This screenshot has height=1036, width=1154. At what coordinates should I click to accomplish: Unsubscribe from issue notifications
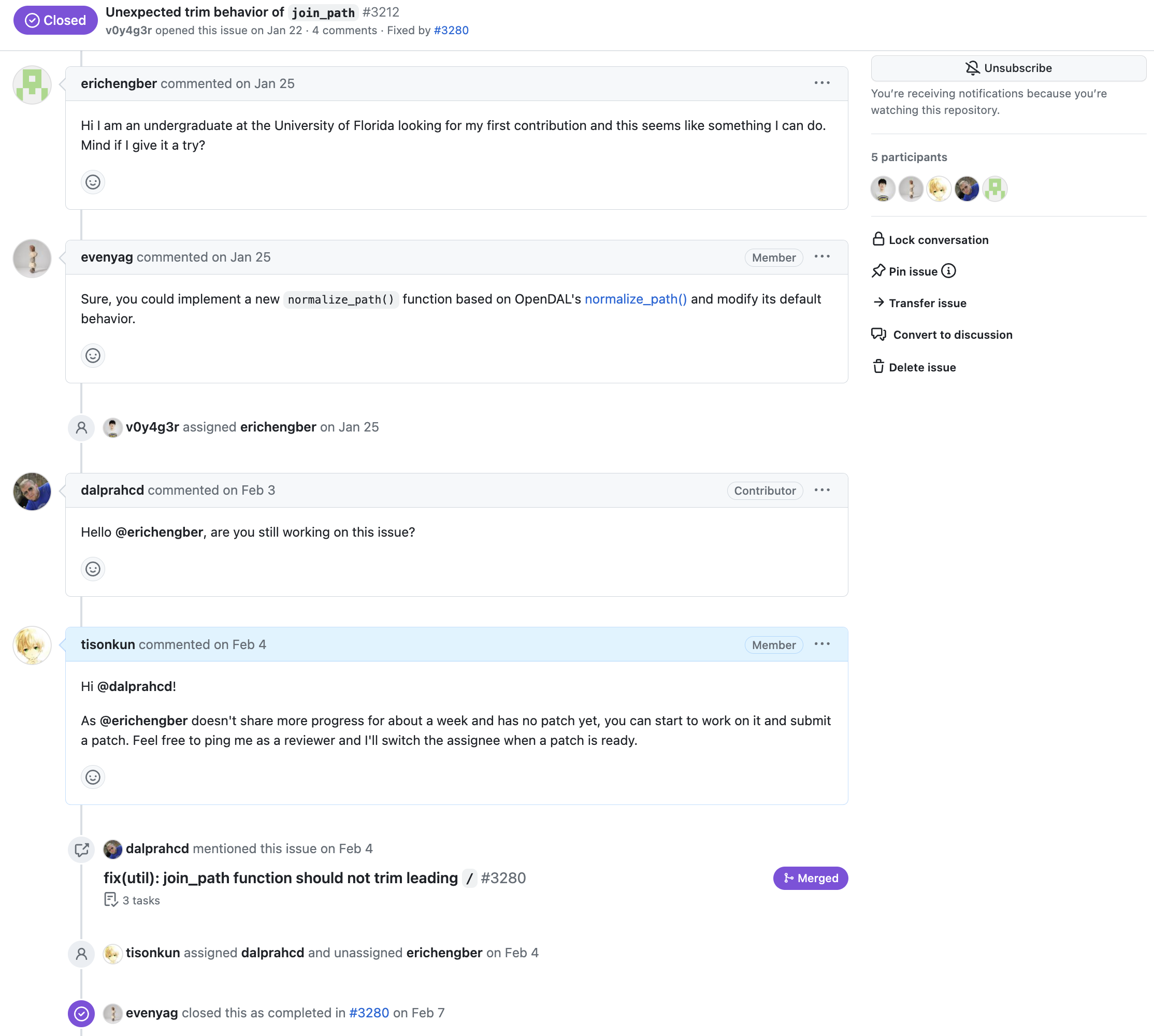pyautogui.click(x=1008, y=68)
